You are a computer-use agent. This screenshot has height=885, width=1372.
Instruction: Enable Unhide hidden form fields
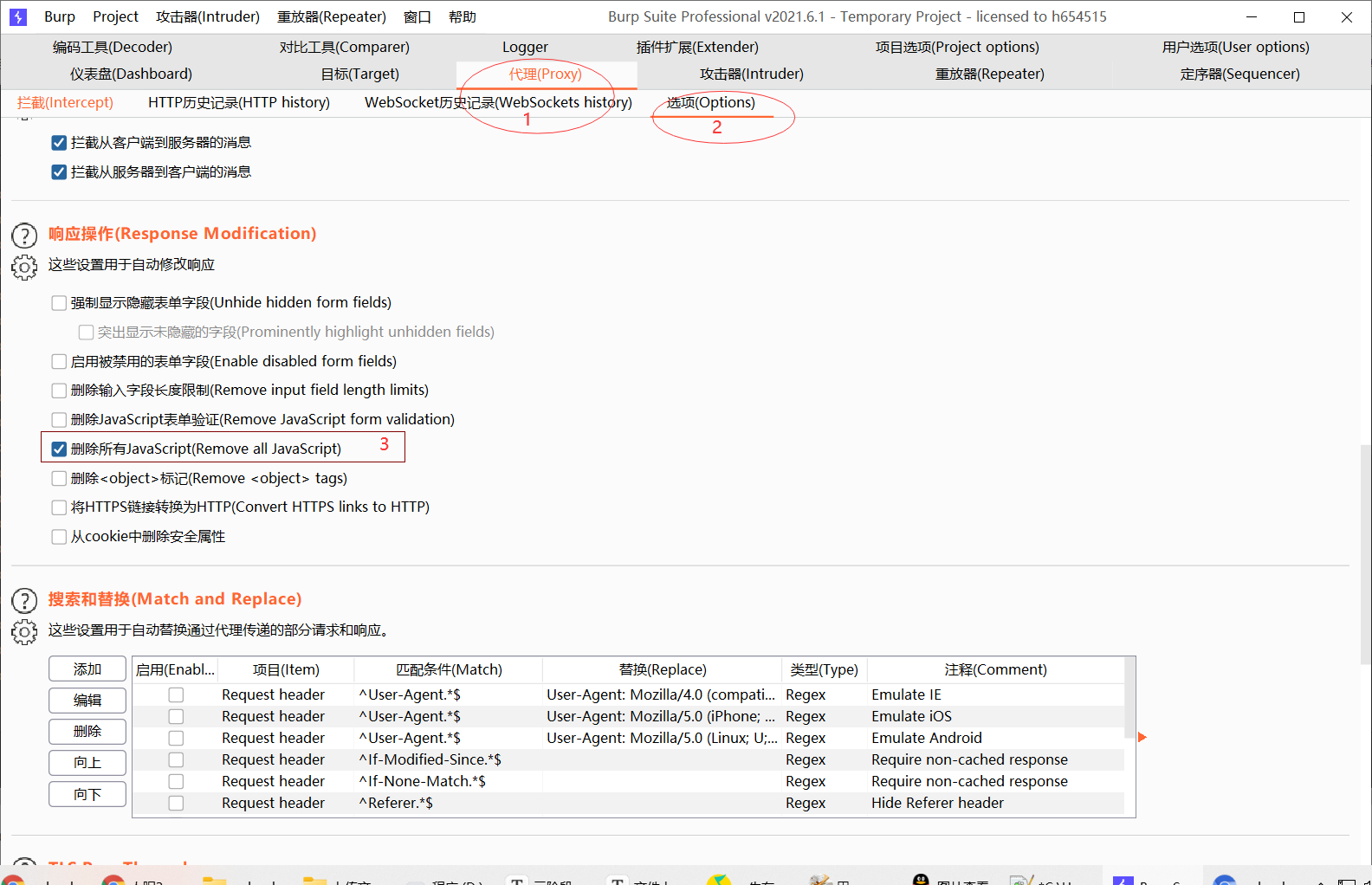click(x=59, y=303)
